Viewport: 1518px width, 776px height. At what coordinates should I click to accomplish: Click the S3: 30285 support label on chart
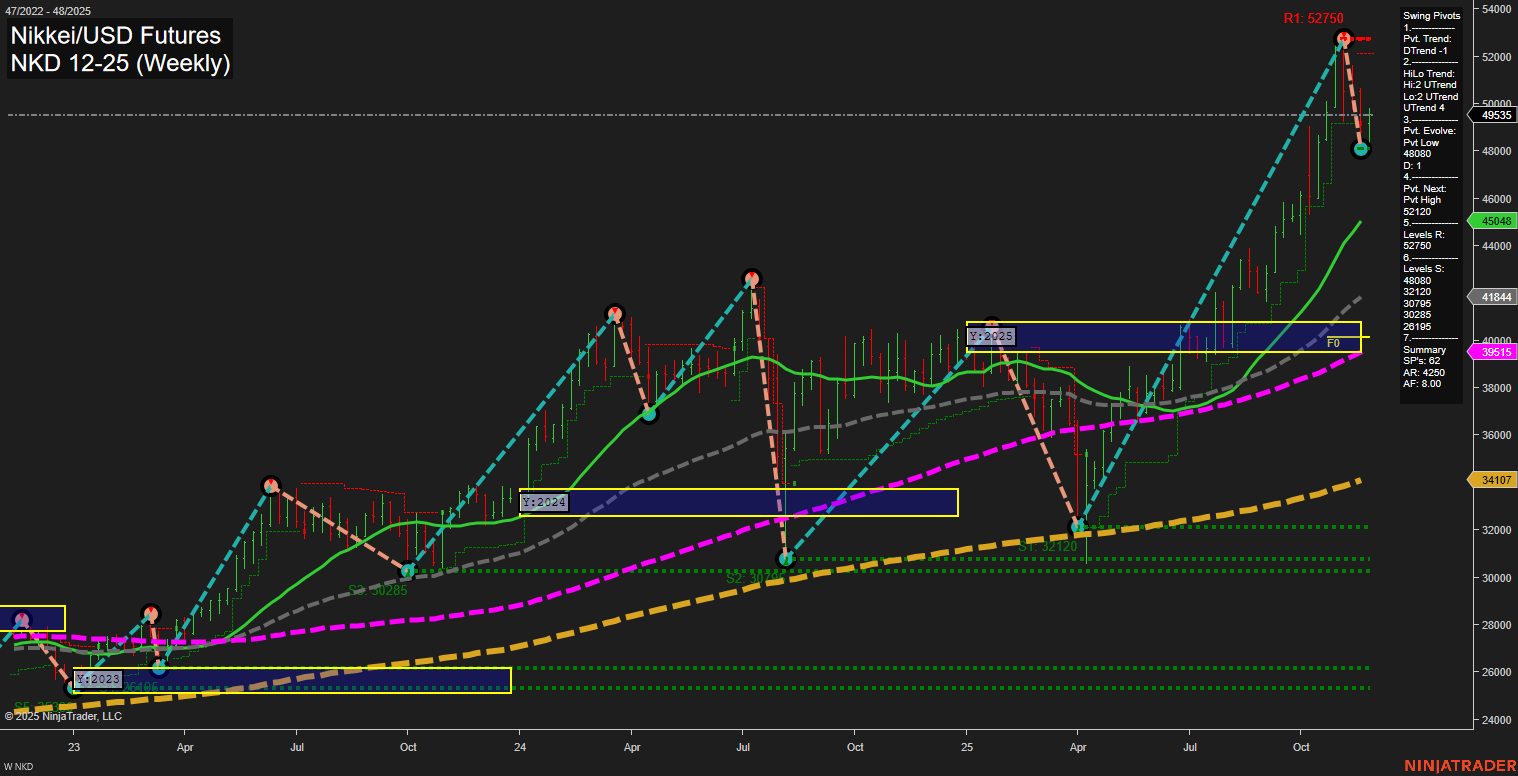pyautogui.click(x=377, y=590)
